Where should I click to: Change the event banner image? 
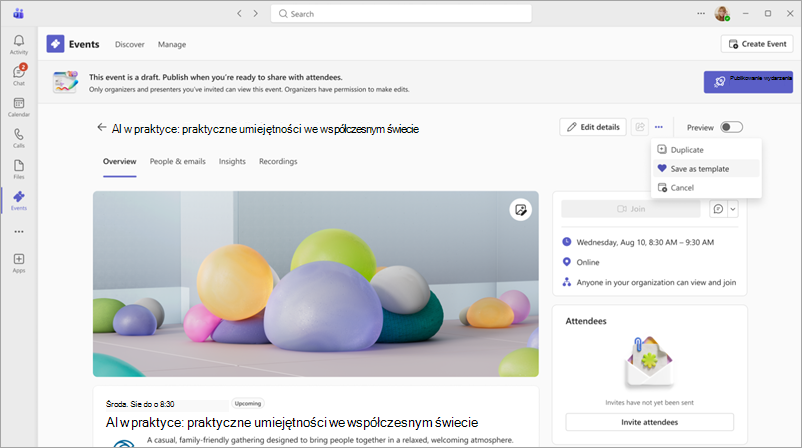(521, 210)
